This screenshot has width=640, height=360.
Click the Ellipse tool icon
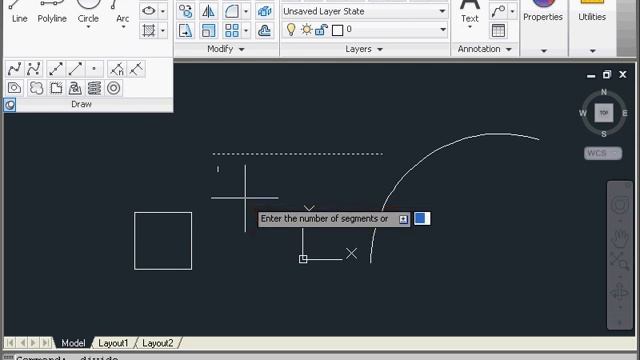[x=149, y=11]
